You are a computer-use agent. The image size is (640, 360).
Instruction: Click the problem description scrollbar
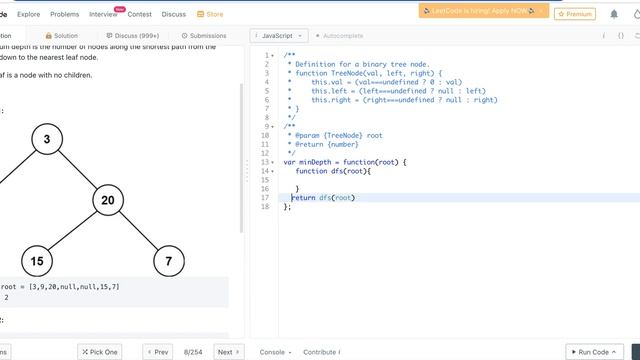(241, 158)
